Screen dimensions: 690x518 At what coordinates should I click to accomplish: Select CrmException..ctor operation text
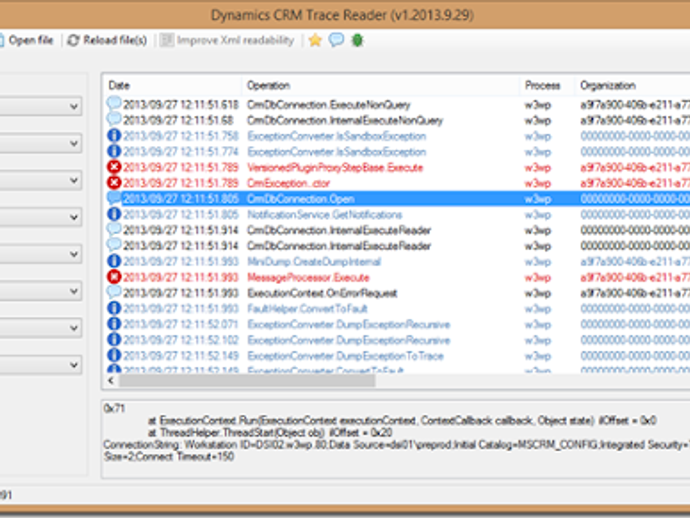tap(288, 183)
